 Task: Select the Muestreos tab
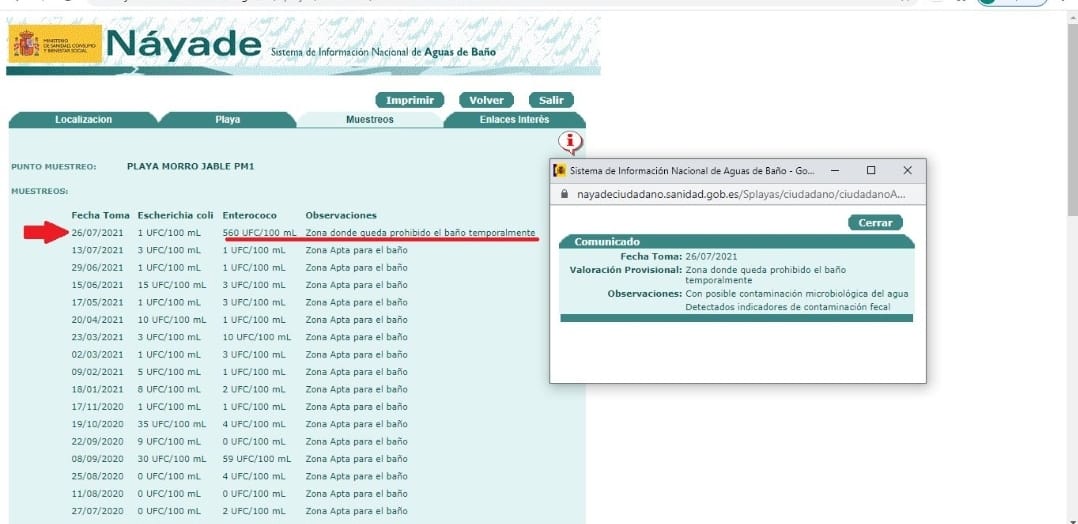pos(370,120)
